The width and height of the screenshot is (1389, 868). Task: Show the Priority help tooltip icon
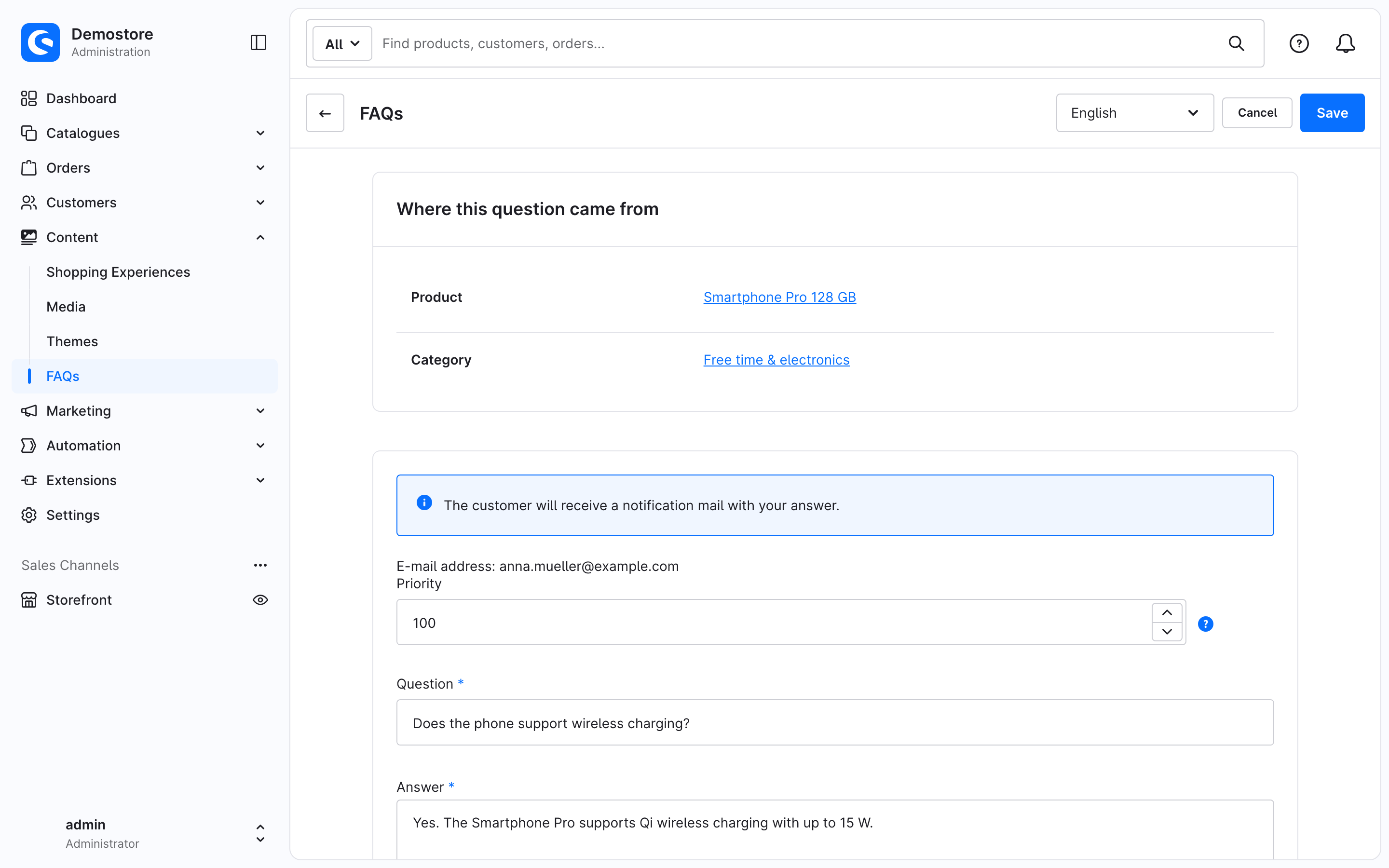(1205, 624)
